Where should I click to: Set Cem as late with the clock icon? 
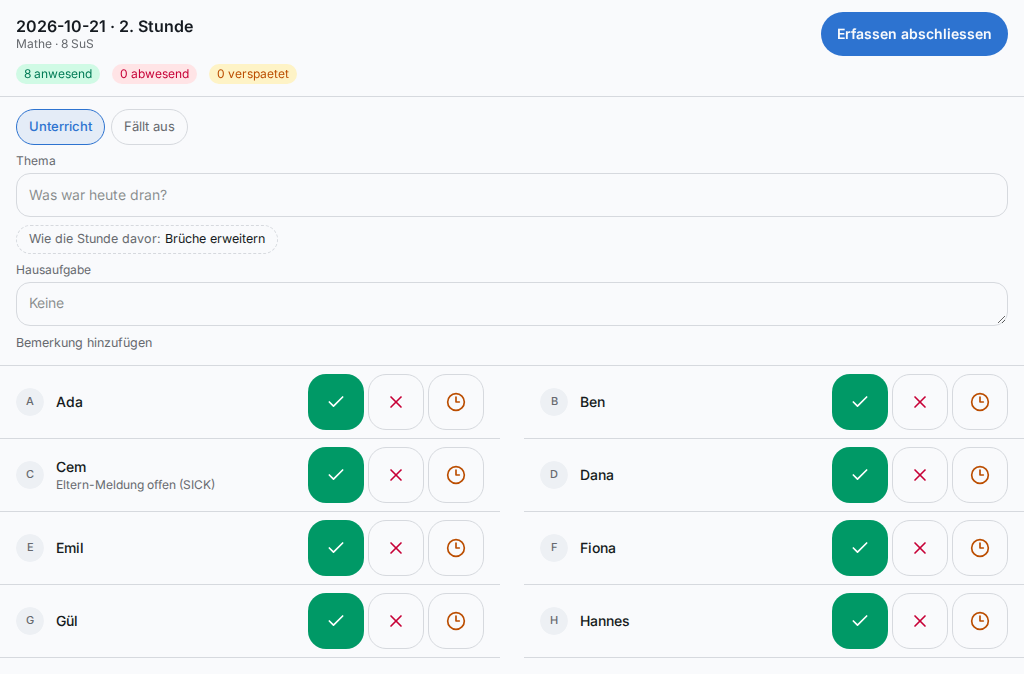tap(456, 475)
